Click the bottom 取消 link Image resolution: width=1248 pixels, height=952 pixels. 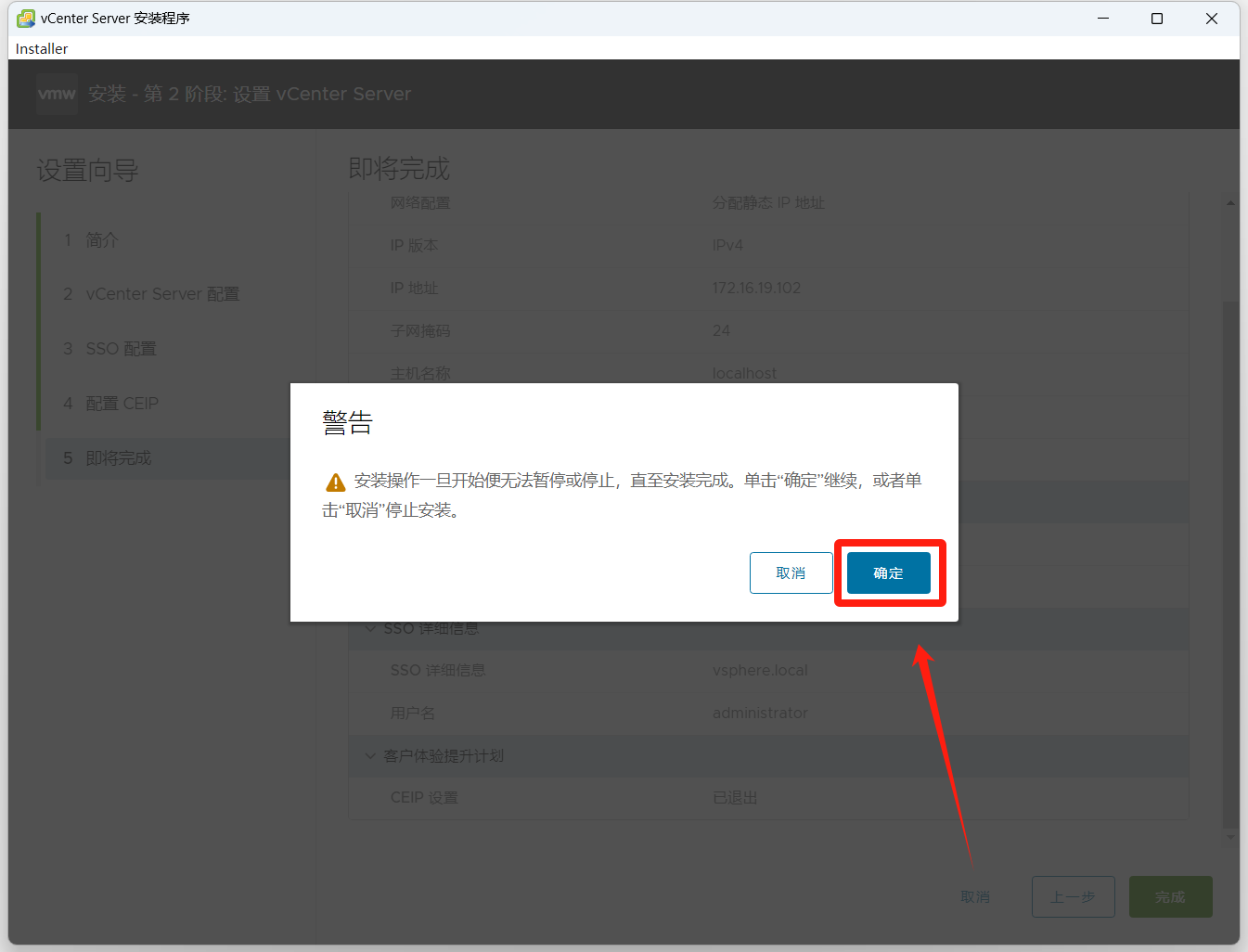tap(975, 897)
